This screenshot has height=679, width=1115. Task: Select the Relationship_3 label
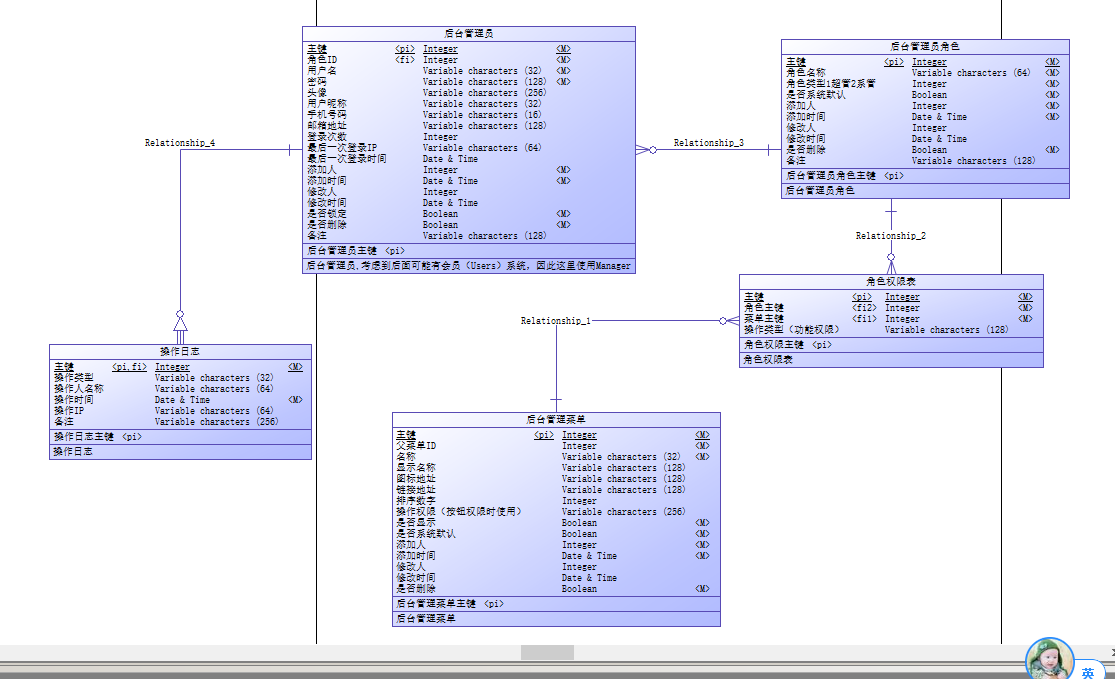(708, 143)
